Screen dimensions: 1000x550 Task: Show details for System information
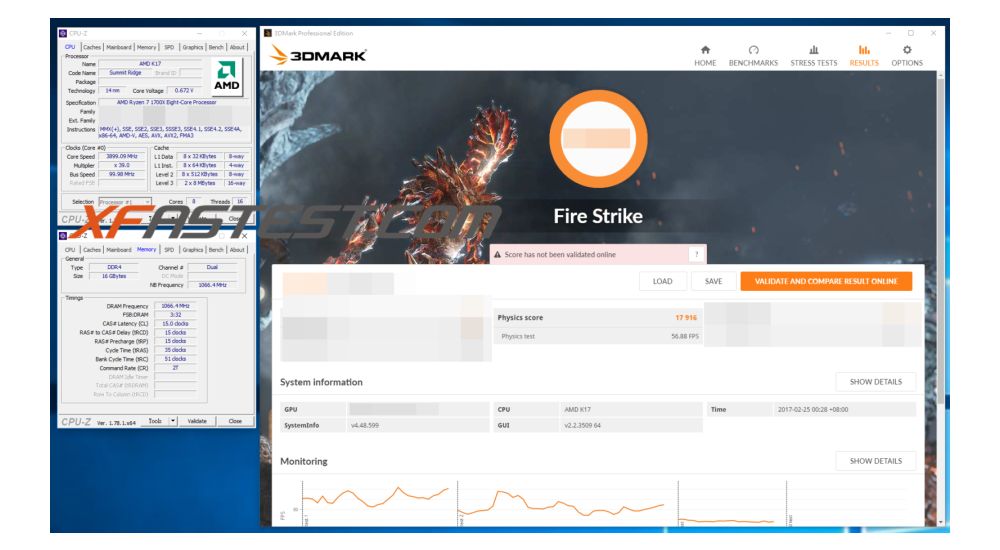tap(875, 382)
